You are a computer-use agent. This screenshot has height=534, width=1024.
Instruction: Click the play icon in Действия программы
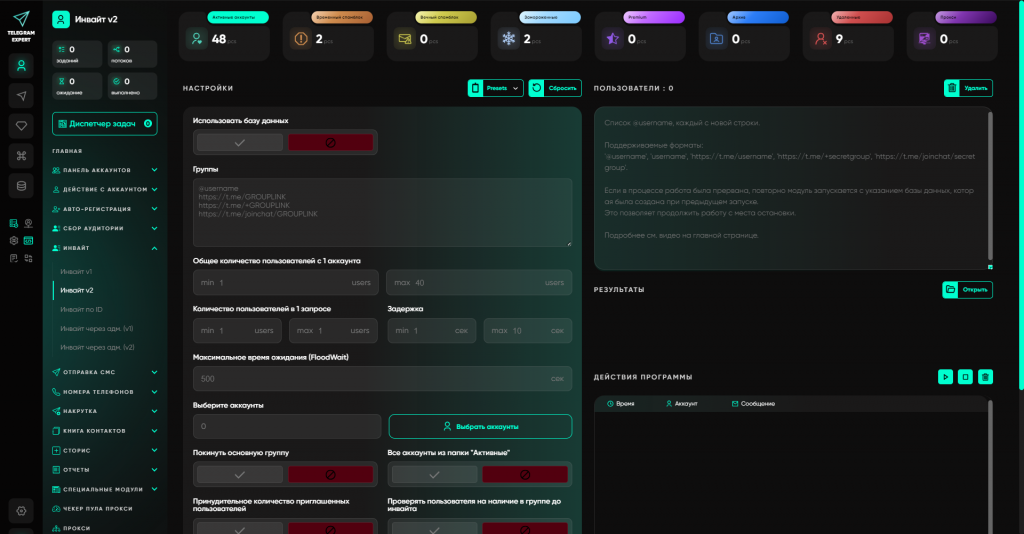[x=945, y=377]
